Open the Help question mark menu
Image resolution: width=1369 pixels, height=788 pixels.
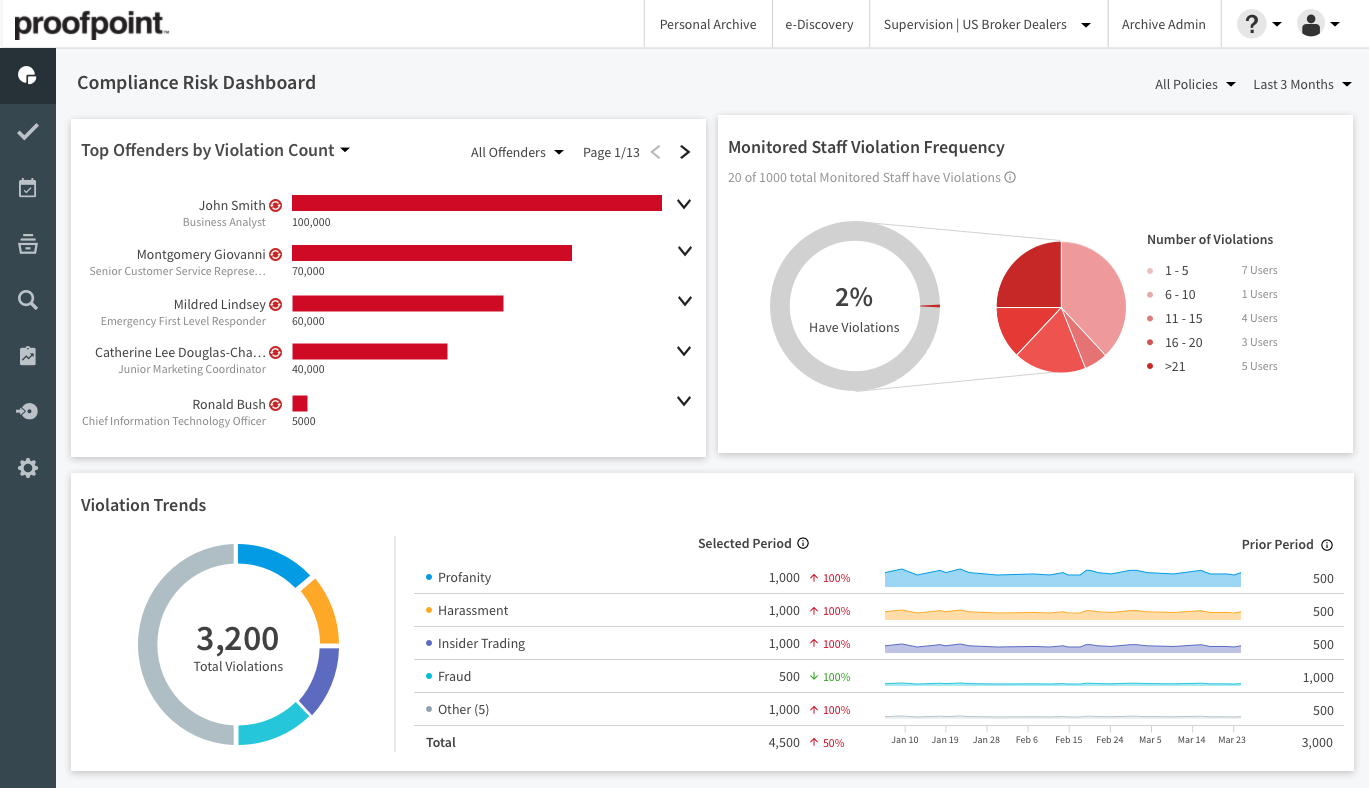point(1253,23)
